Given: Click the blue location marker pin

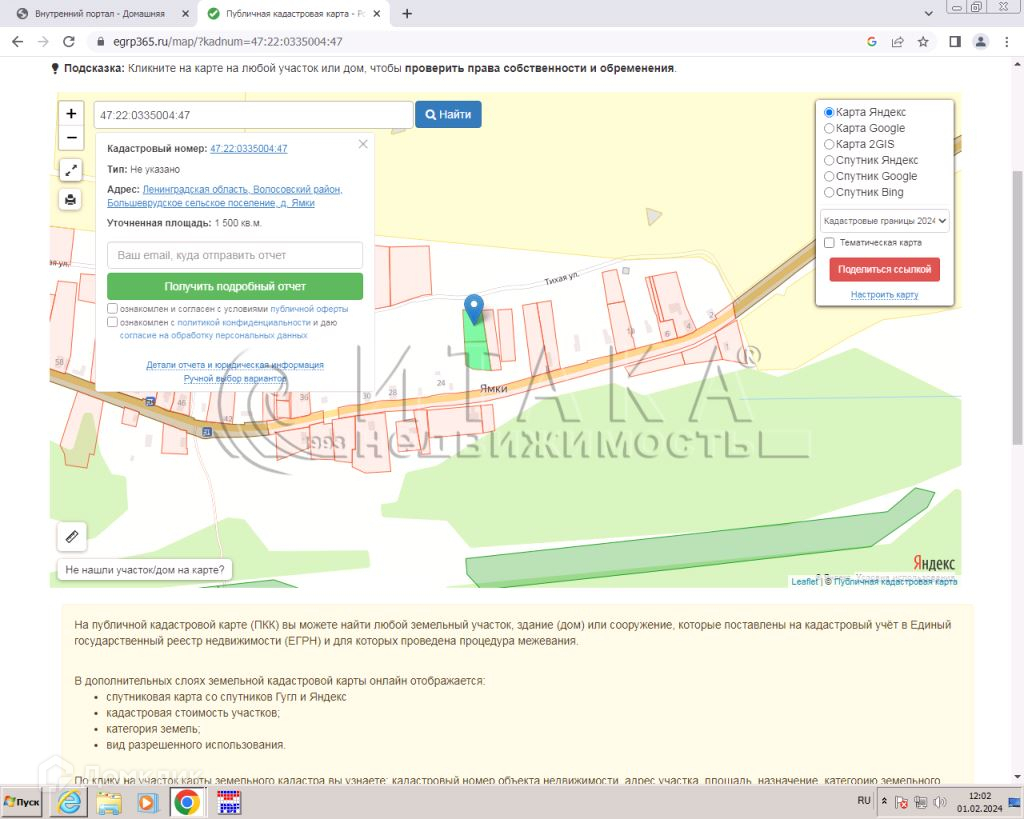Looking at the screenshot, I should click(474, 308).
